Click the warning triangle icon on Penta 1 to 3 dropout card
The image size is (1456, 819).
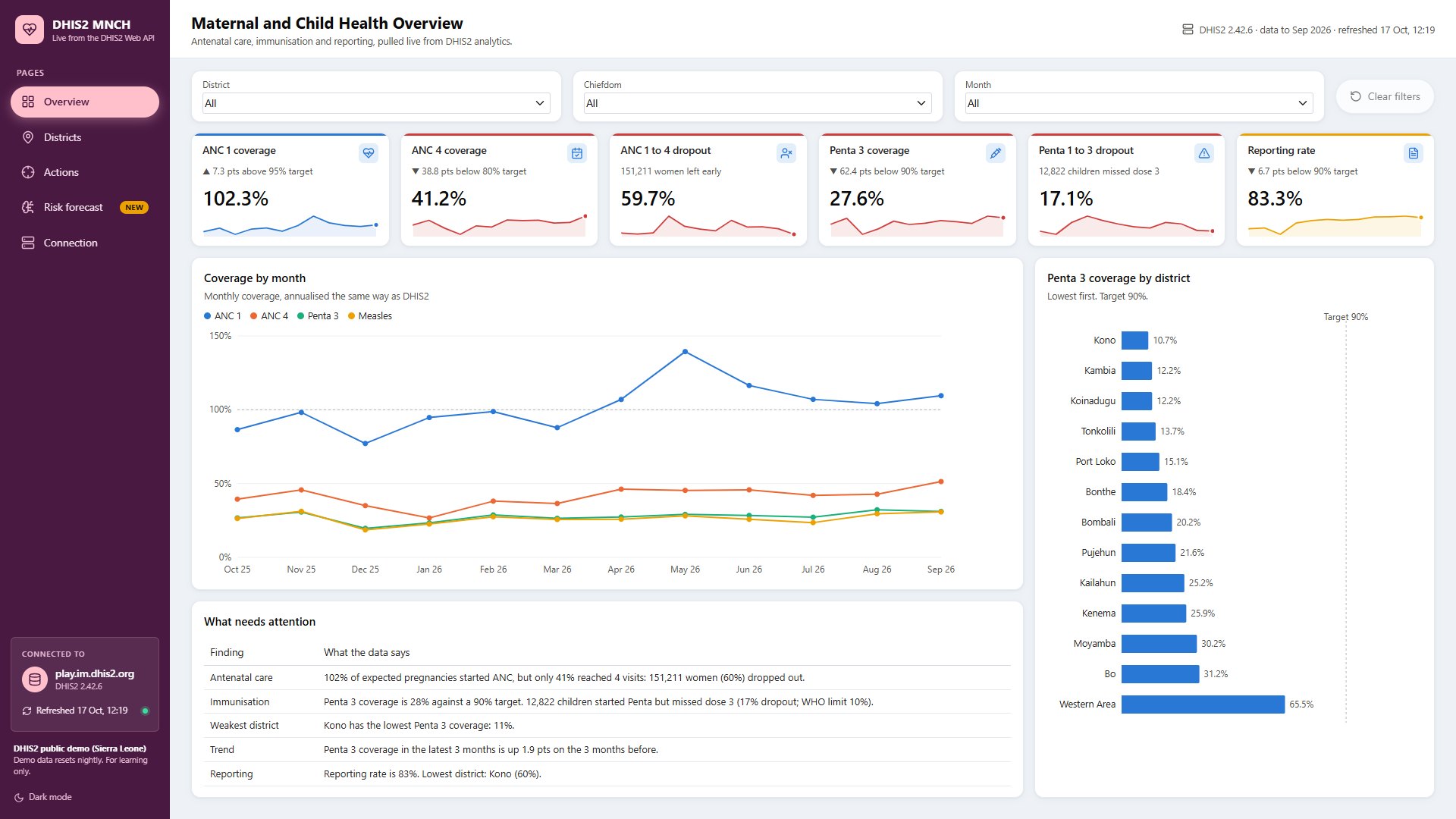pos(1204,153)
